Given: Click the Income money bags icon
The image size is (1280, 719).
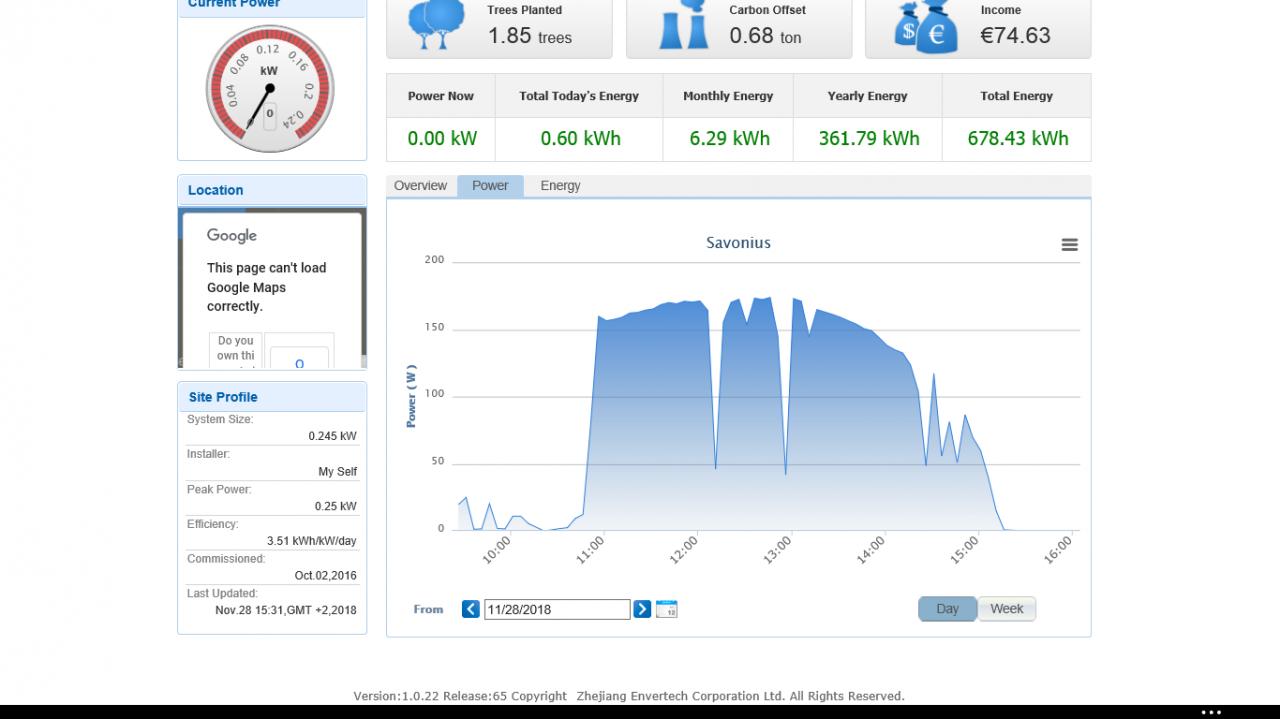Looking at the screenshot, I should [926, 26].
